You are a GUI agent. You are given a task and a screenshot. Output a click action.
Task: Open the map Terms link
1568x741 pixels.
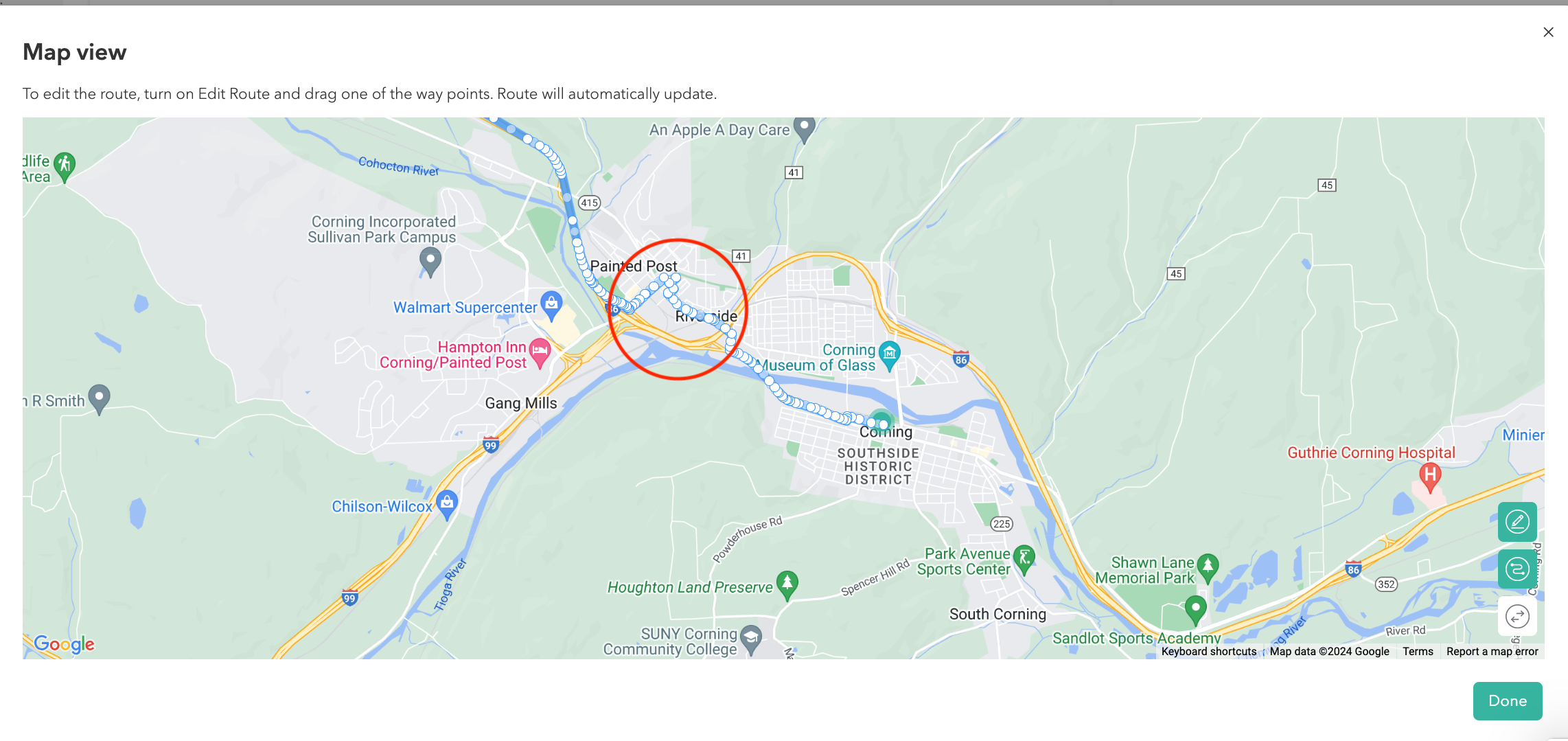pyautogui.click(x=1418, y=651)
